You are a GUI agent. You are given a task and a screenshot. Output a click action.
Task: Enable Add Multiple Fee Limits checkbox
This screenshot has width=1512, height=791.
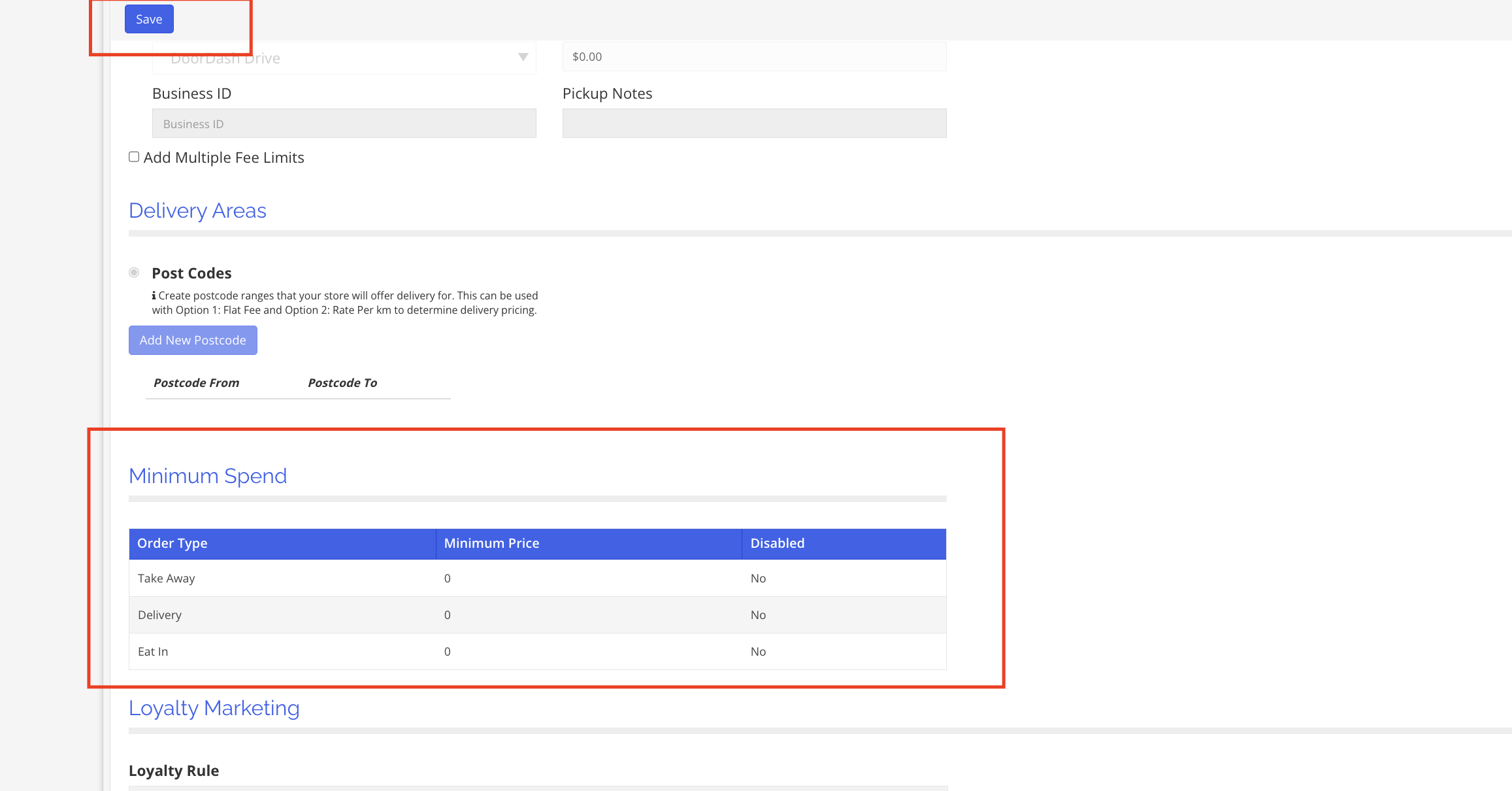(x=134, y=157)
